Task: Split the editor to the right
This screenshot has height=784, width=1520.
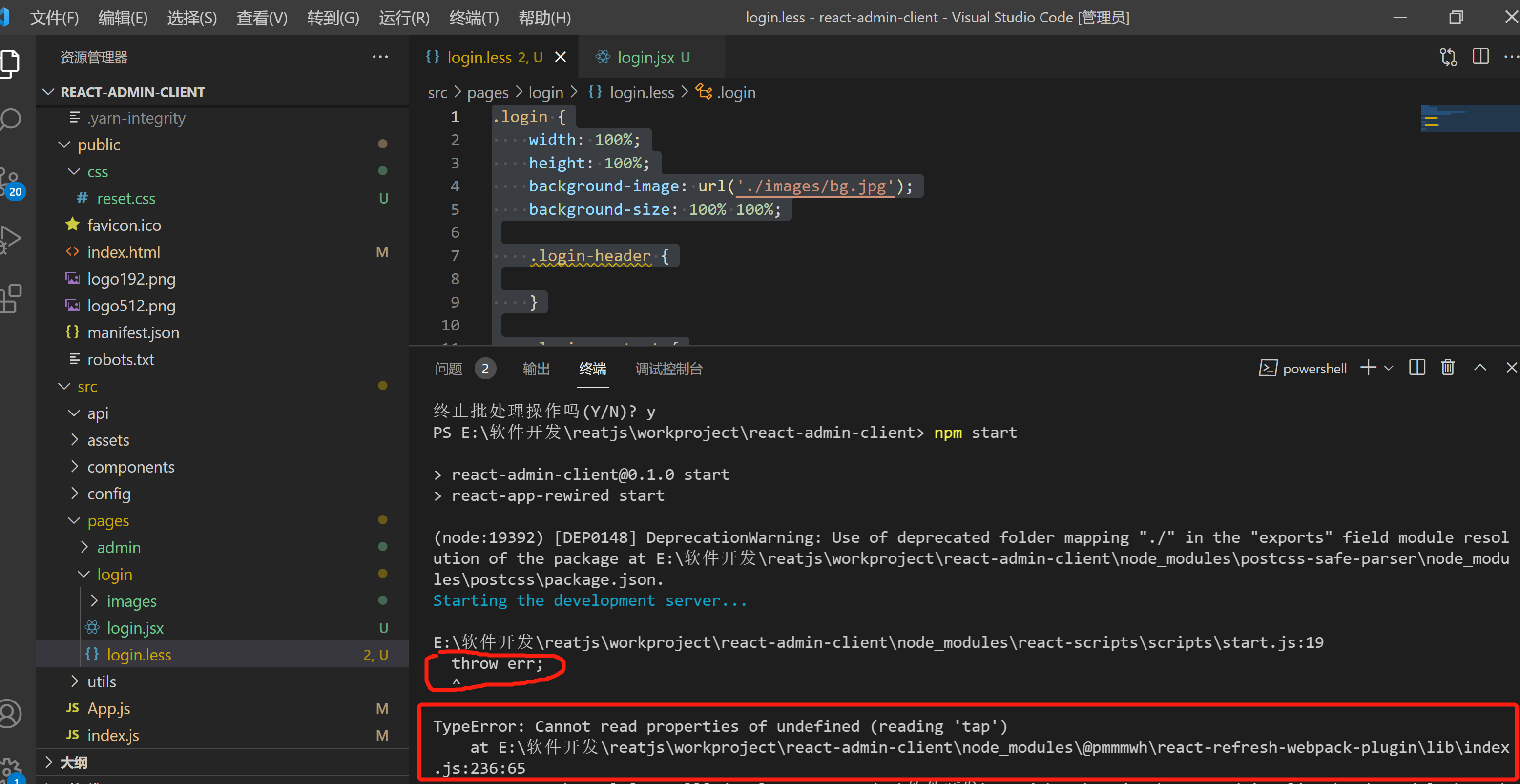Action: (1480, 57)
